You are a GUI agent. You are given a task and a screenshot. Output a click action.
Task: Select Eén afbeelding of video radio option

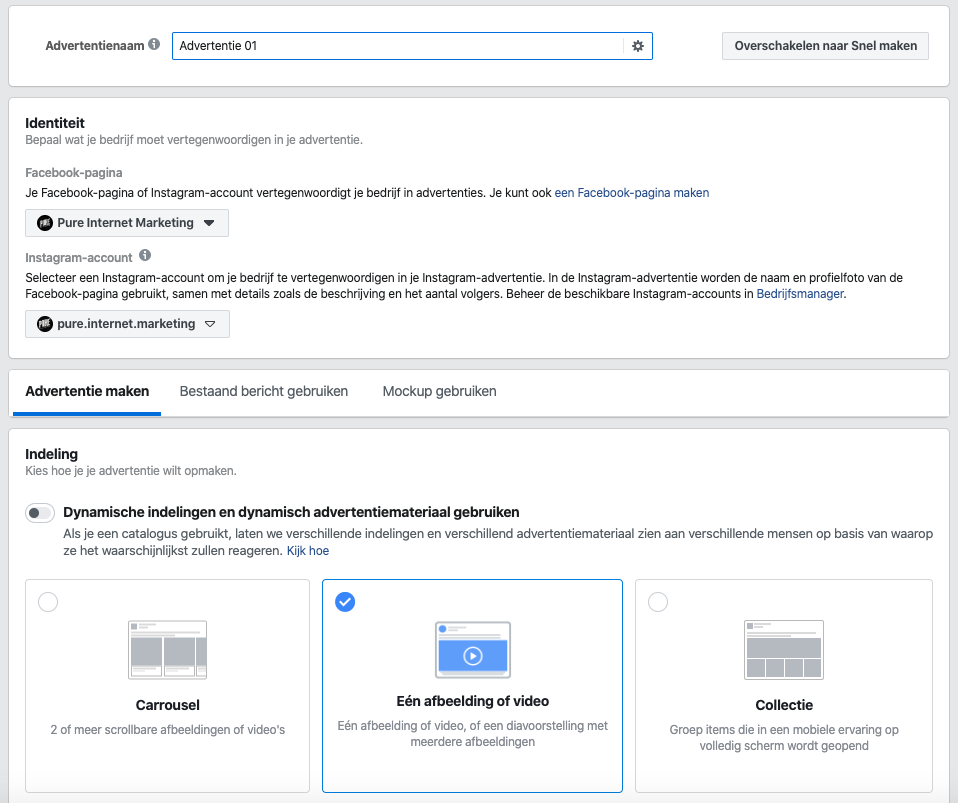tap(345, 602)
